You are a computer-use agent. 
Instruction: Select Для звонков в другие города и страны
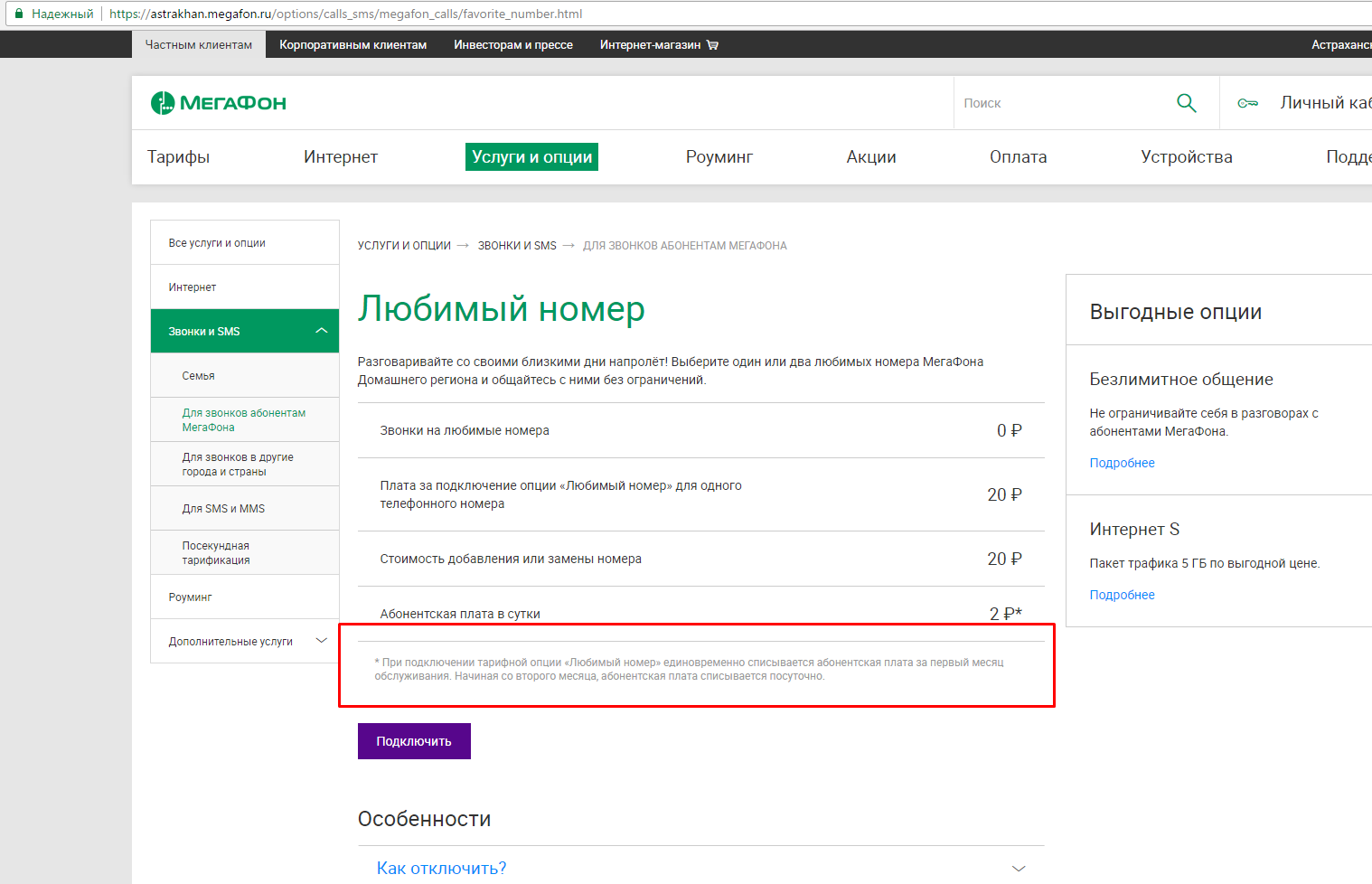(x=245, y=465)
